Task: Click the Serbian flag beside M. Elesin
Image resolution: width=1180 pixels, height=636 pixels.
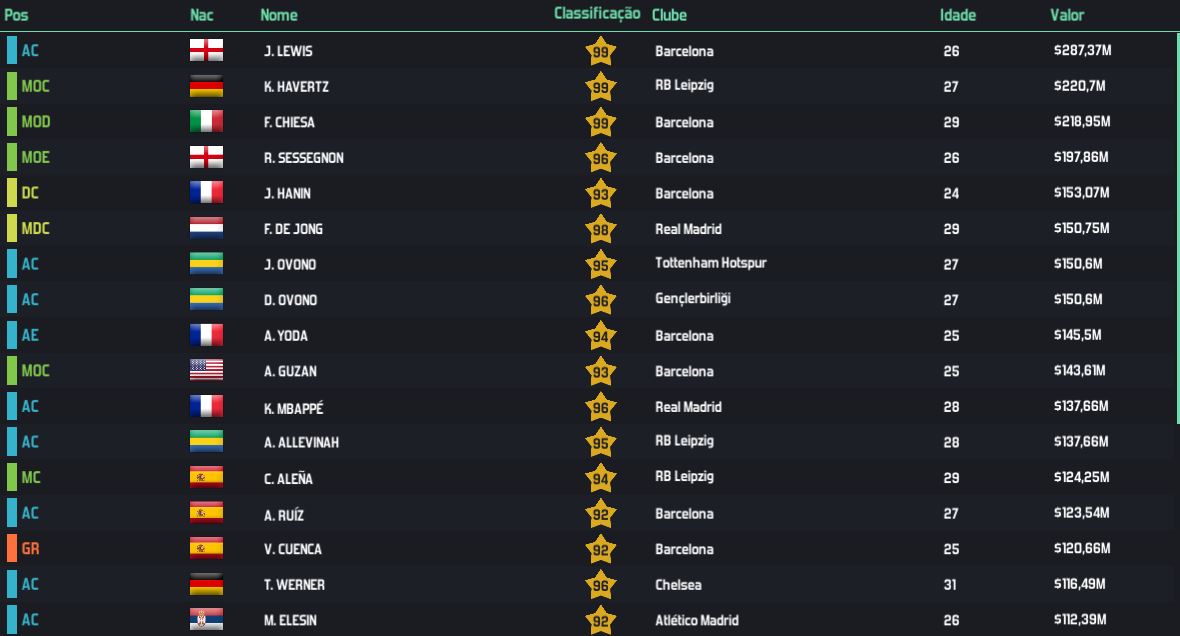Action: point(206,620)
